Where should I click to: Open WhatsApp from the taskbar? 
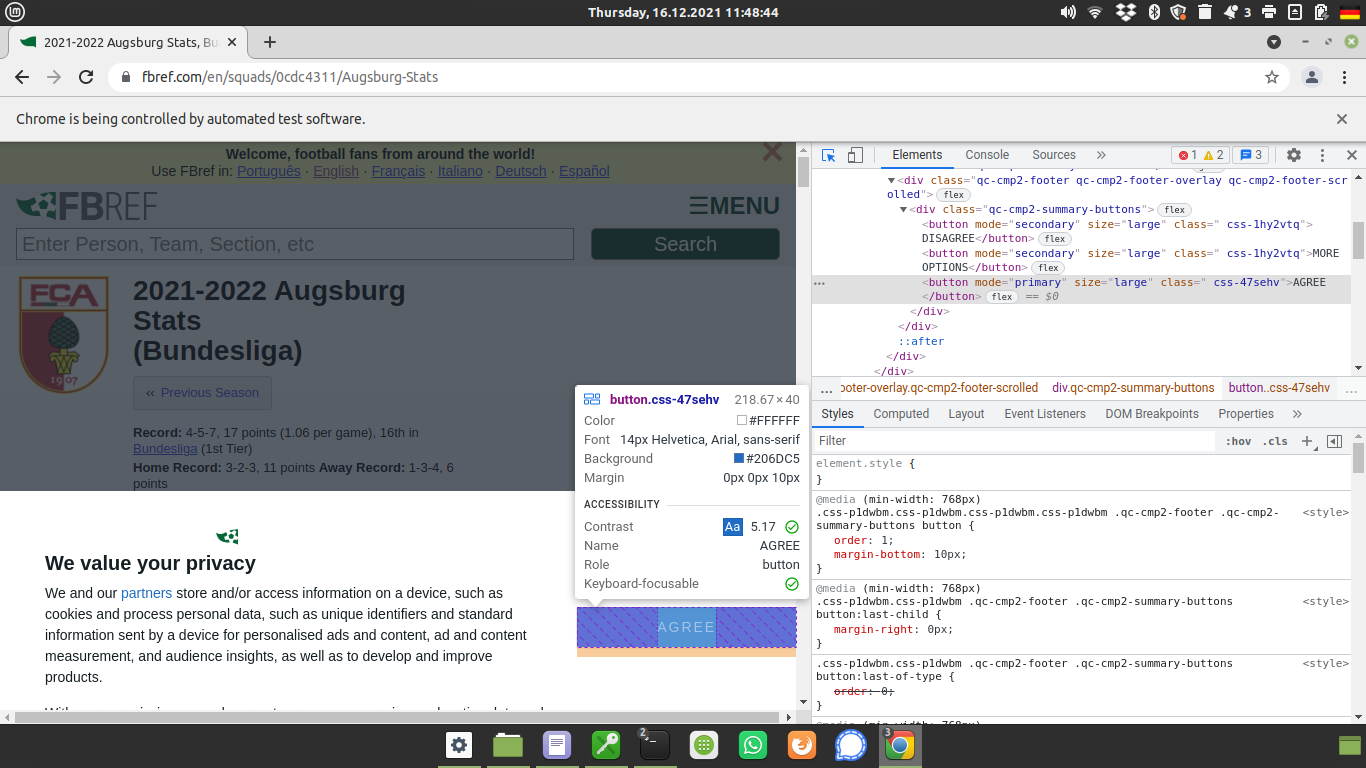tap(752, 745)
